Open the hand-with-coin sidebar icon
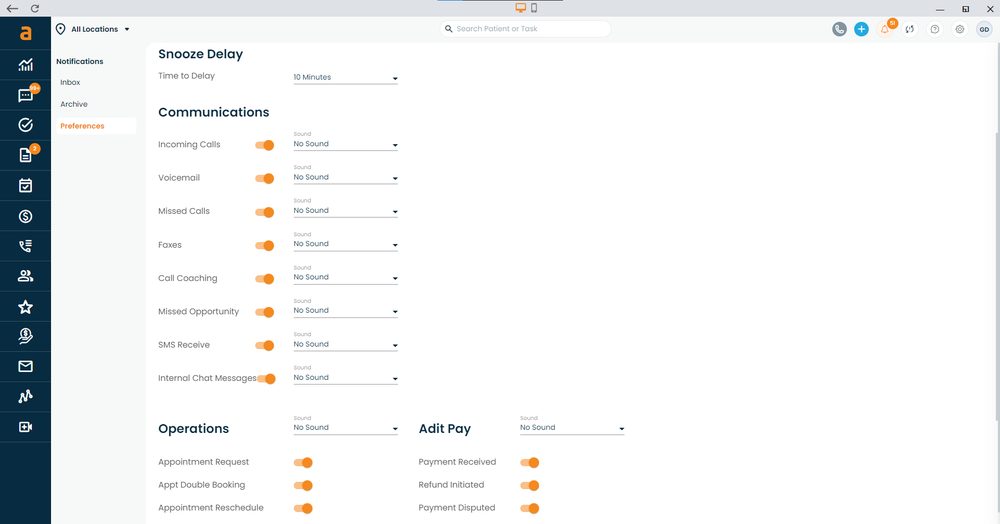This screenshot has width=1000, height=524. (26, 336)
